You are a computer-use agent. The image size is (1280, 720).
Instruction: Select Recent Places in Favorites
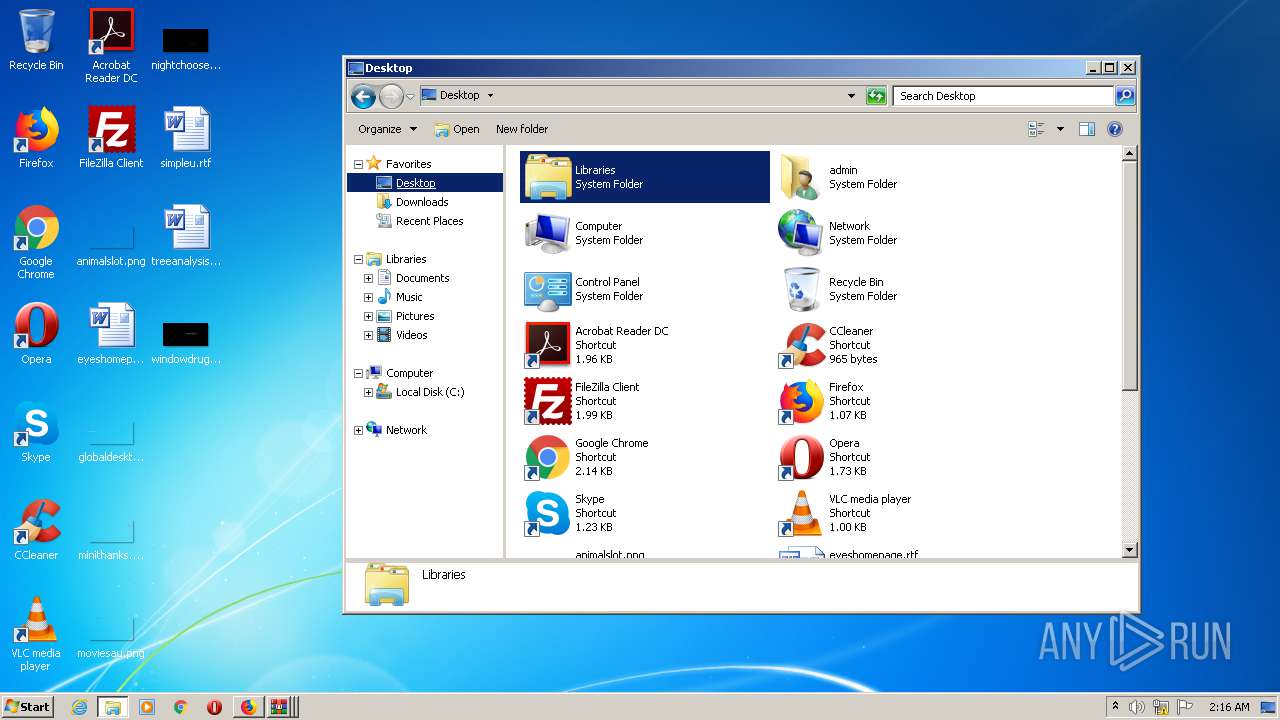[429, 221]
